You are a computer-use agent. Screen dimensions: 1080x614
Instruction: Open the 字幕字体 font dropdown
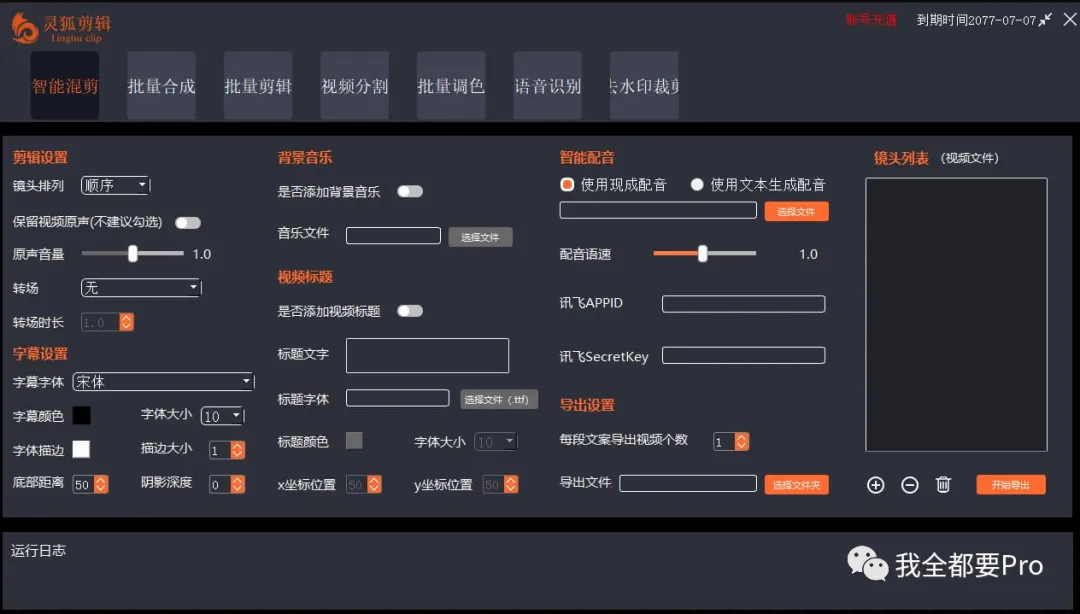click(163, 382)
